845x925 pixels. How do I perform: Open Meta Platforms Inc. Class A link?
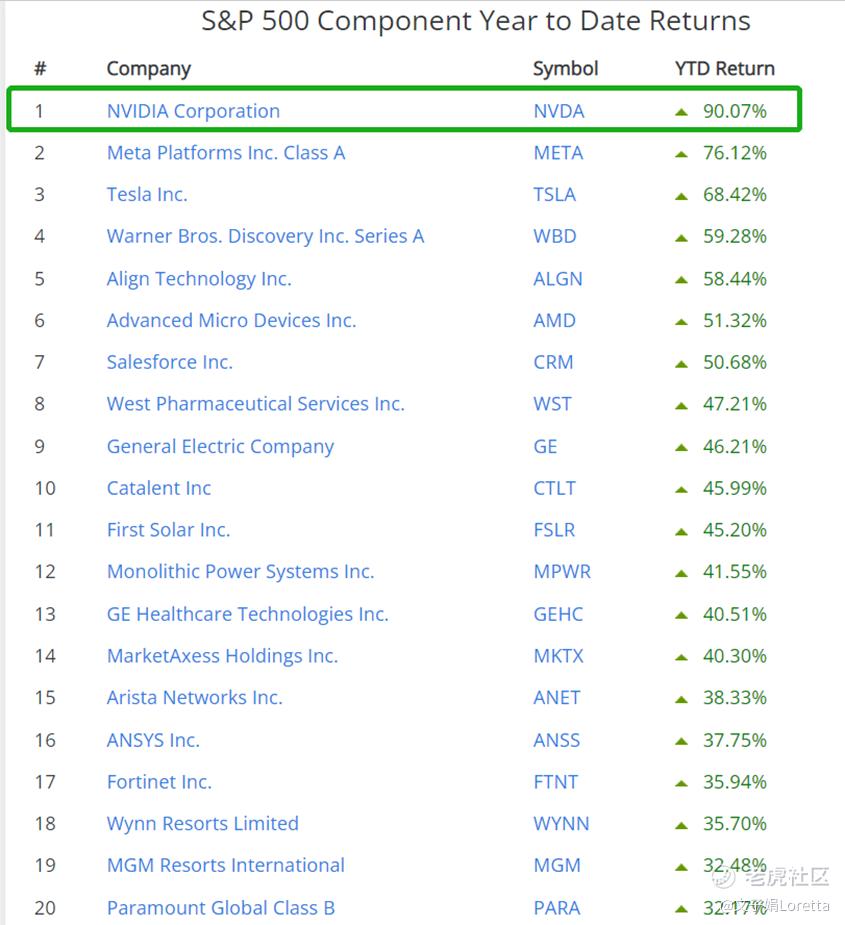[225, 153]
